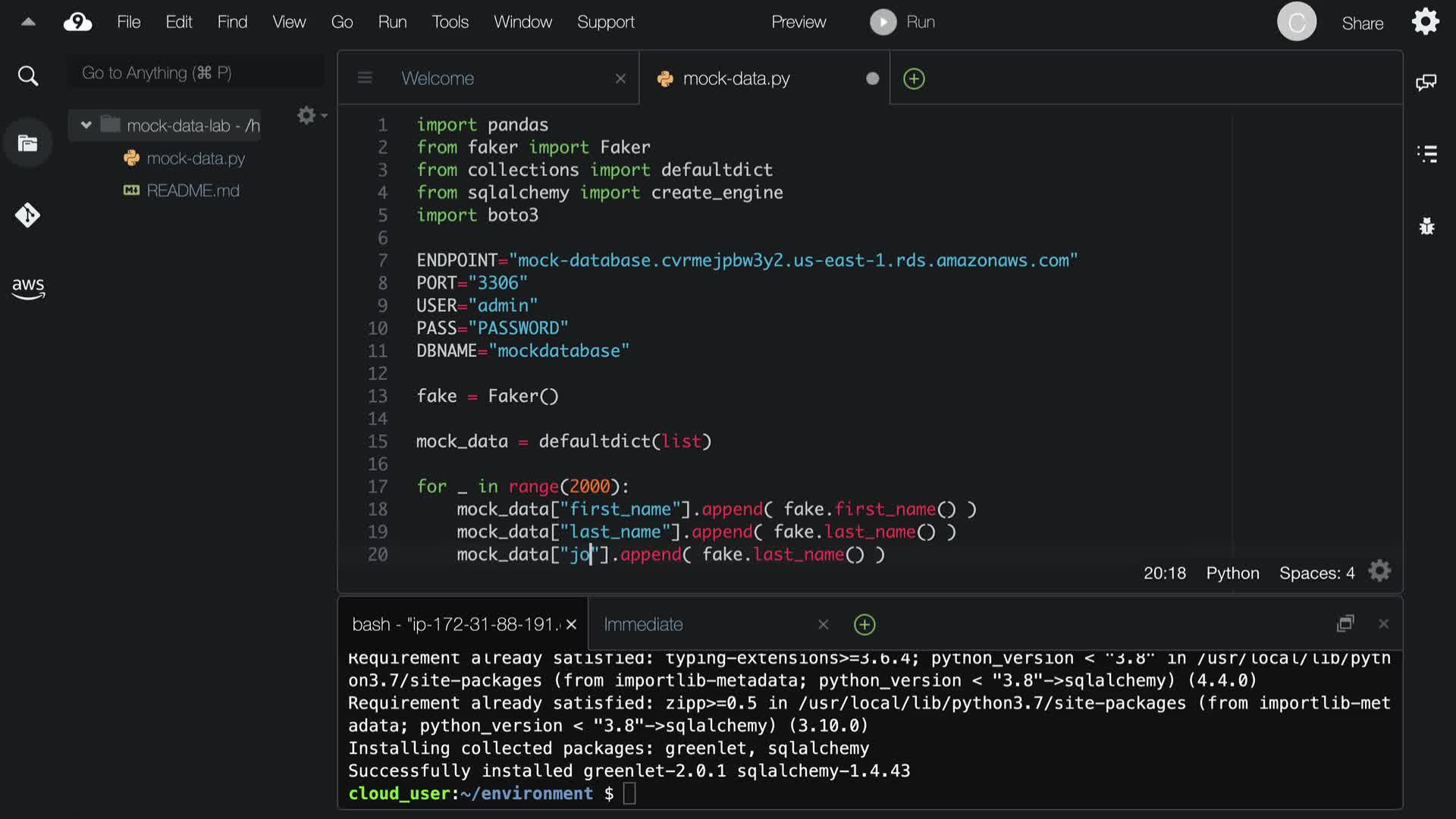This screenshot has width=1456, height=819.
Task: Open the Environment file tree panel
Action: pos(28,143)
